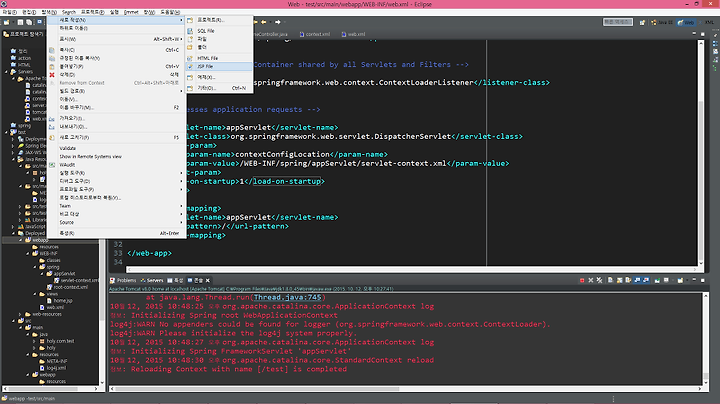
Task: Click the back navigation arrow in toolbar
Action: (264, 22)
